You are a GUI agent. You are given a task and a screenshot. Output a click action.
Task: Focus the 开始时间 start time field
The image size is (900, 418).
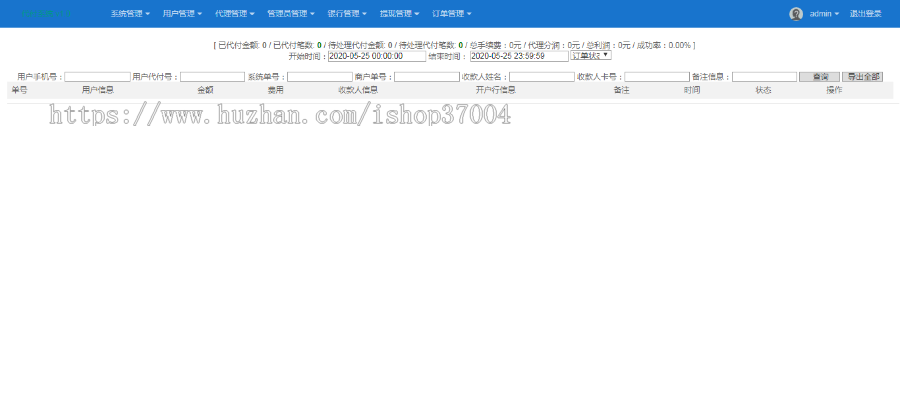coord(377,56)
